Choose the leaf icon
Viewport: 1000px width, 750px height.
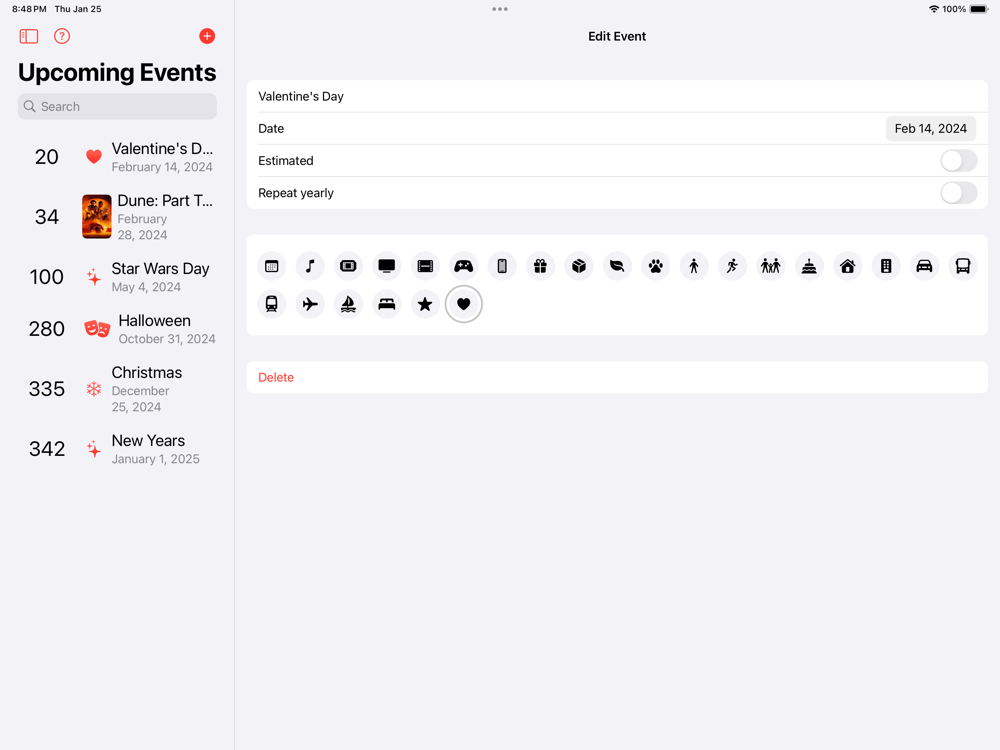617,266
